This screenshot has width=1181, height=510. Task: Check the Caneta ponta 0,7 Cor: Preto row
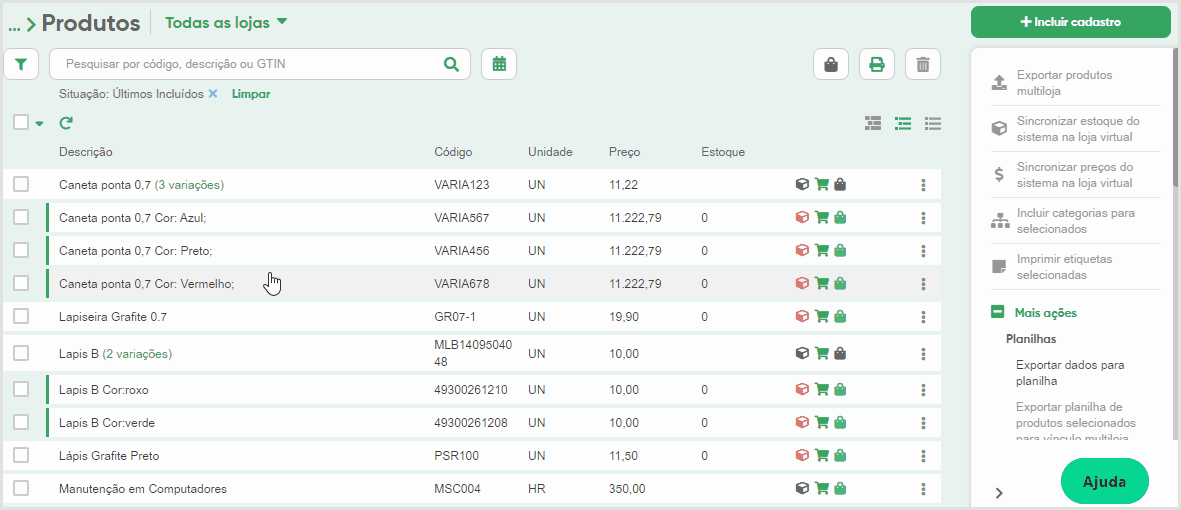point(21,250)
